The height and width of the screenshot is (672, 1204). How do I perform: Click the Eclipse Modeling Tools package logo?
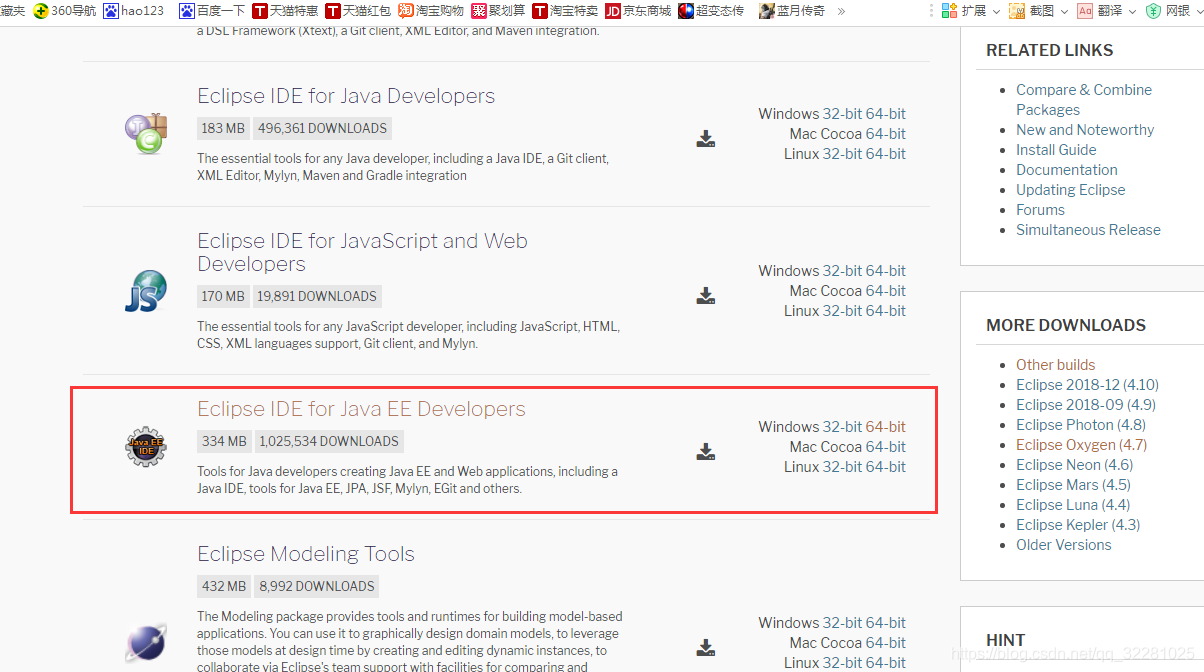(146, 643)
